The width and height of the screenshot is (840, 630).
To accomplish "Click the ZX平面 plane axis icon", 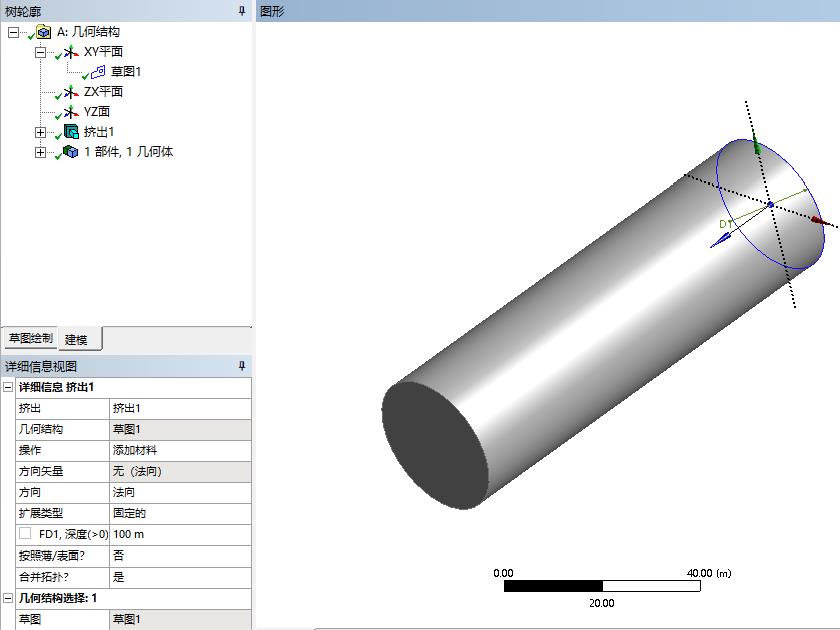I will [71, 92].
